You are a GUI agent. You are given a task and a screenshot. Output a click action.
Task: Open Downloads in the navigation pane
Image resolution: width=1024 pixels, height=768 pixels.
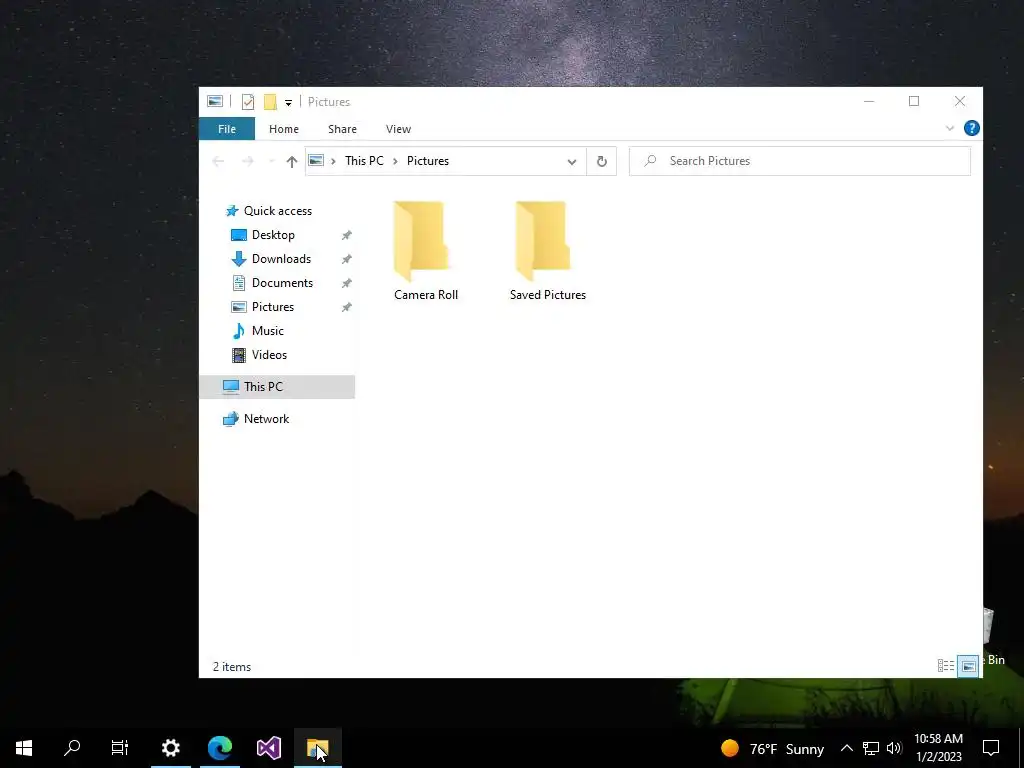281,259
